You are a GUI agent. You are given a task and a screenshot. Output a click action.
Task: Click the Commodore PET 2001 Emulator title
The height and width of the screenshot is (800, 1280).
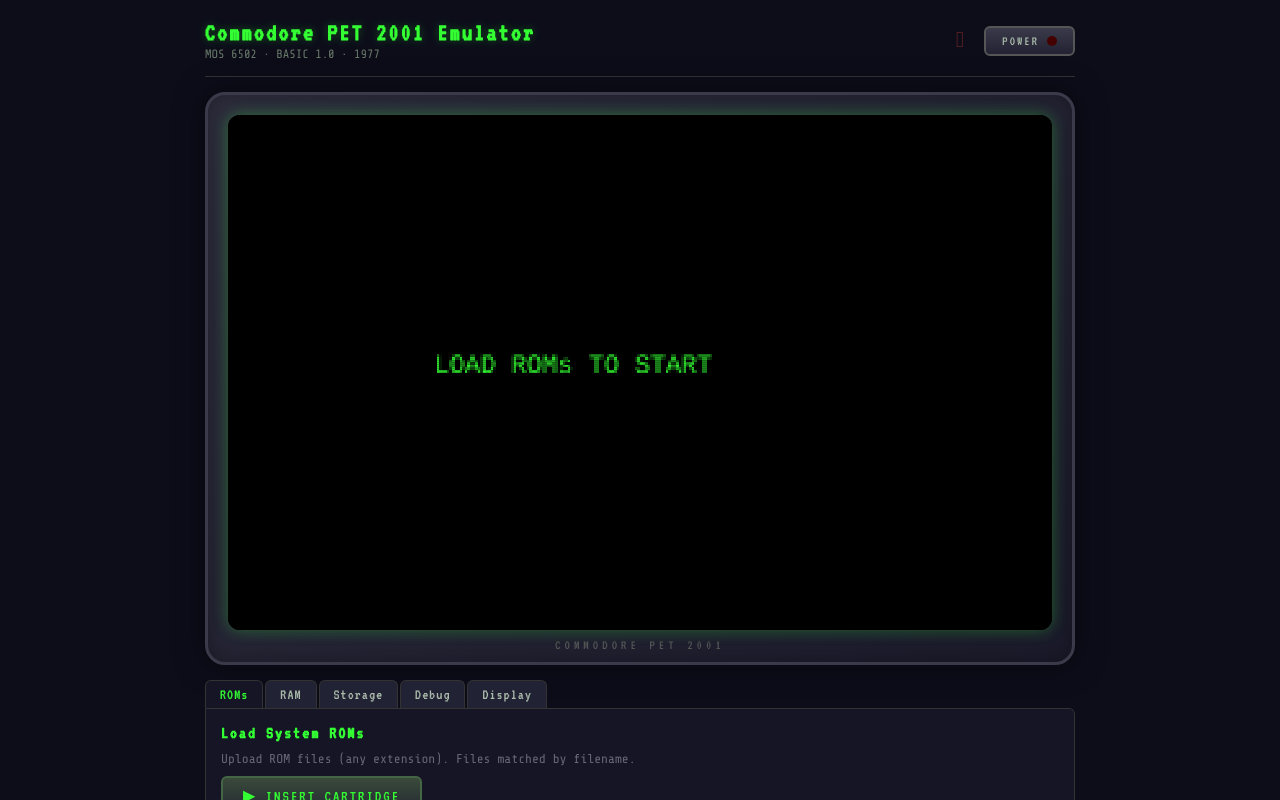pos(369,34)
